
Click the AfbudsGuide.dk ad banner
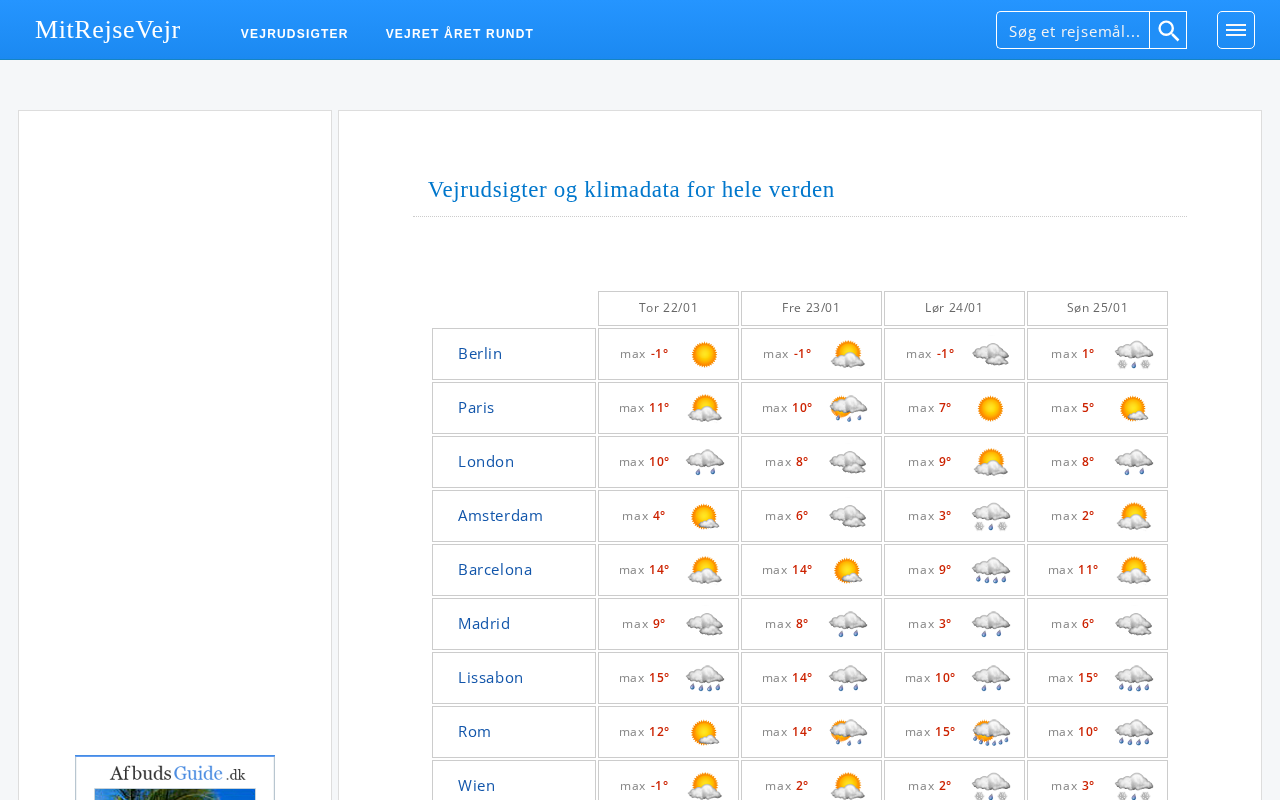[x=175, y=777]
